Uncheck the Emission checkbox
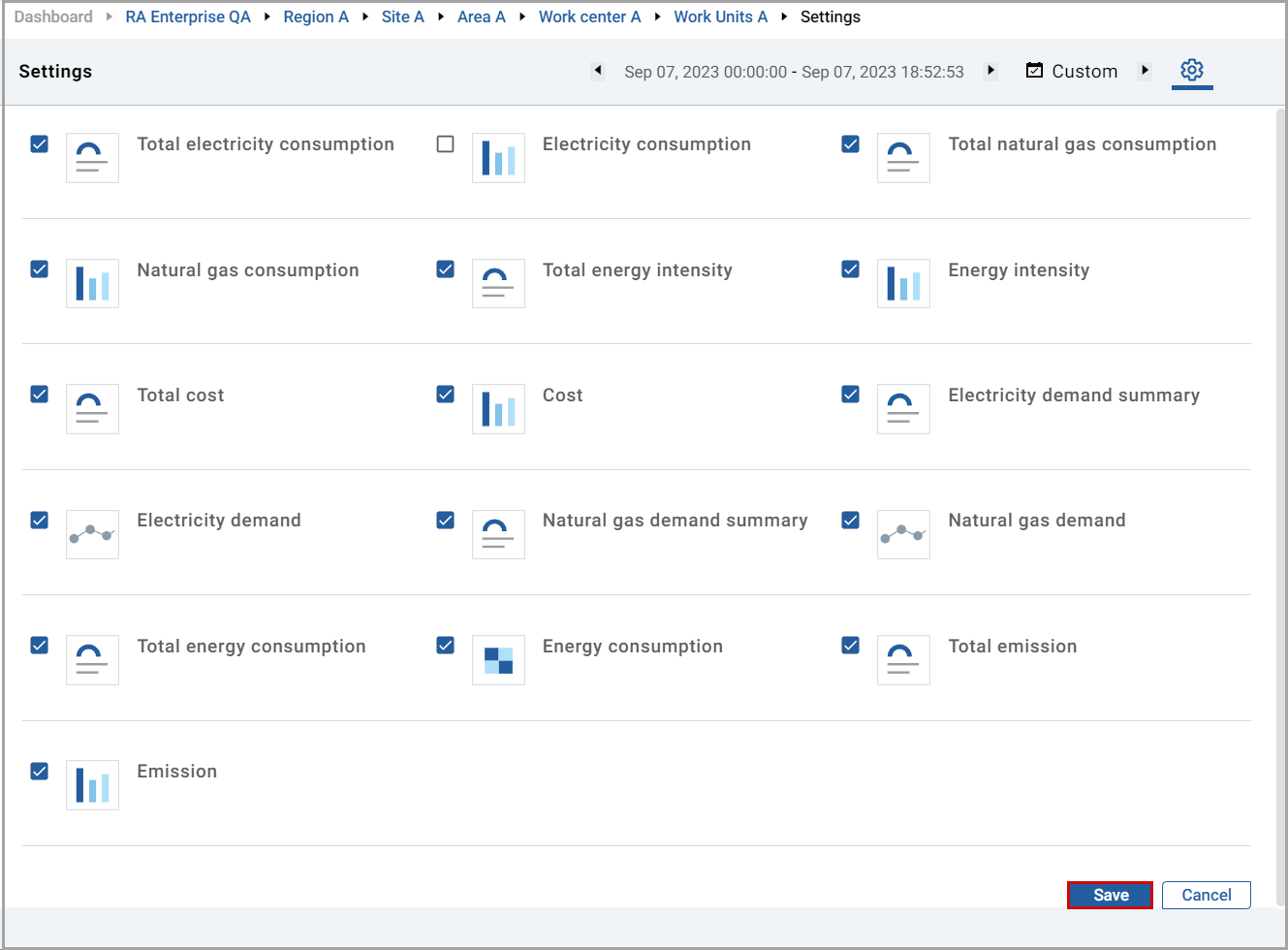Viewport: 1288px width, 950px height. pyautogui.click(x=39, y=771)
